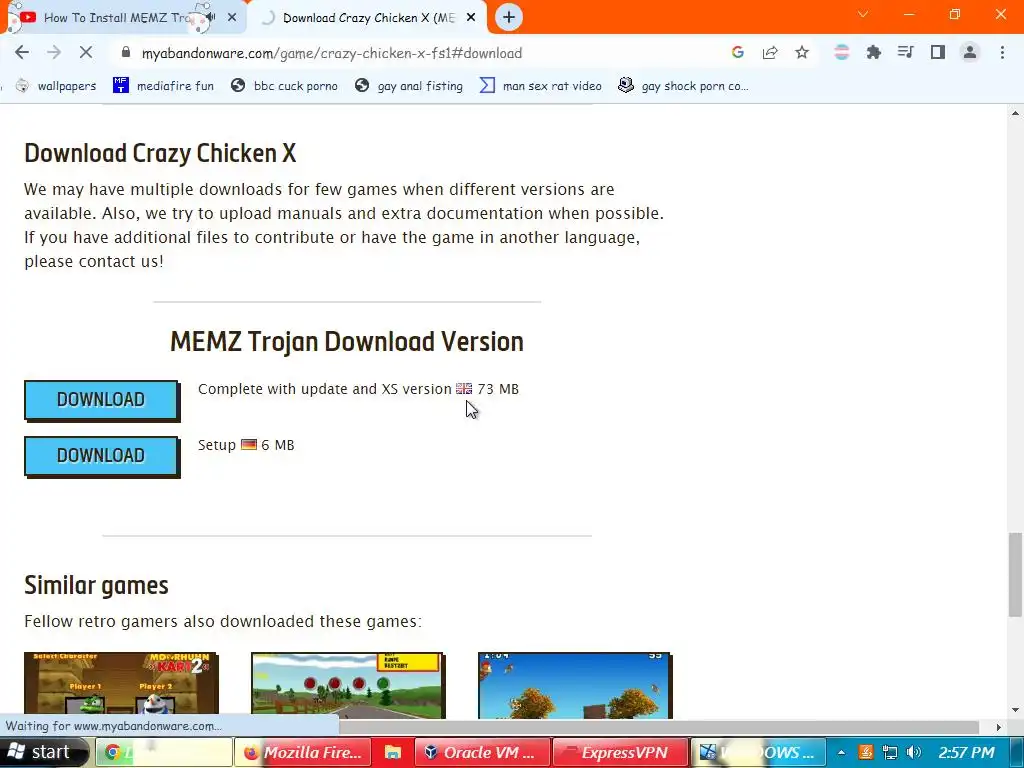The image size is (1024, 768).
Task: Click the Download Crazy Chicken X heading
Action: (161, 153)
